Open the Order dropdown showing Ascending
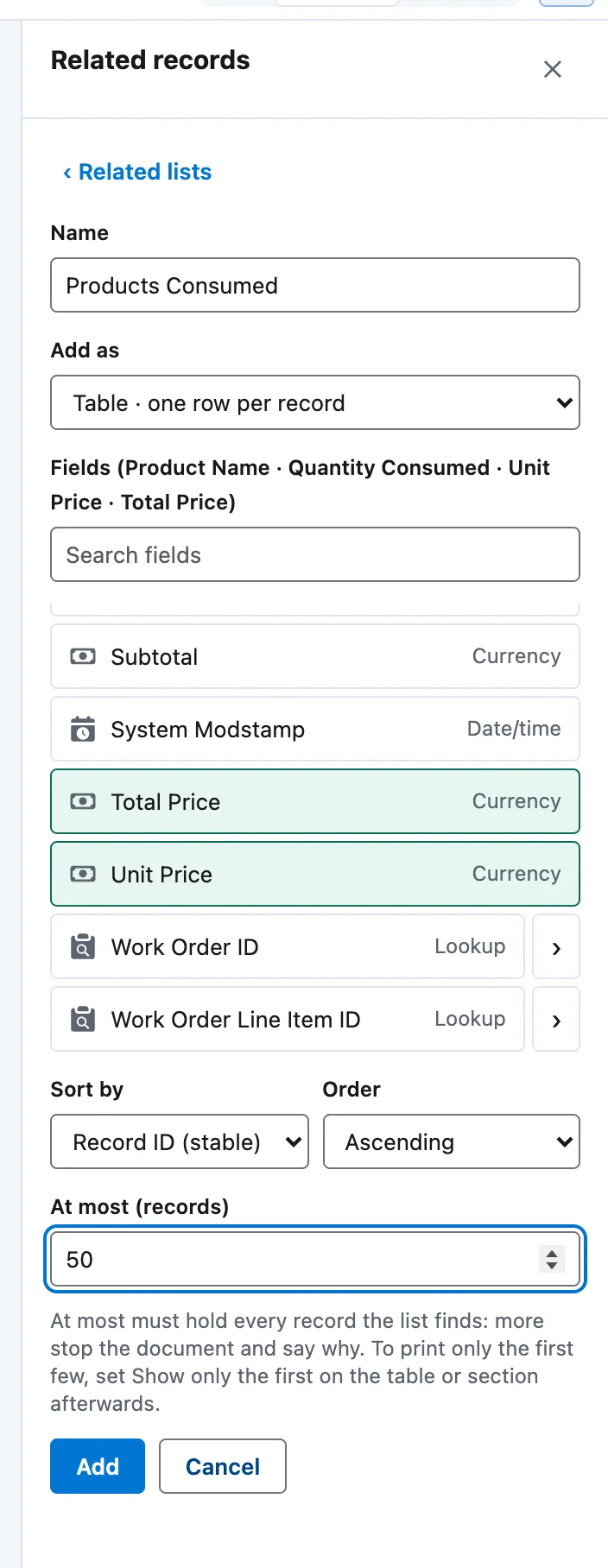Screen dimensions: 608x1568 pyautogui.click(x=452, y=1141)
